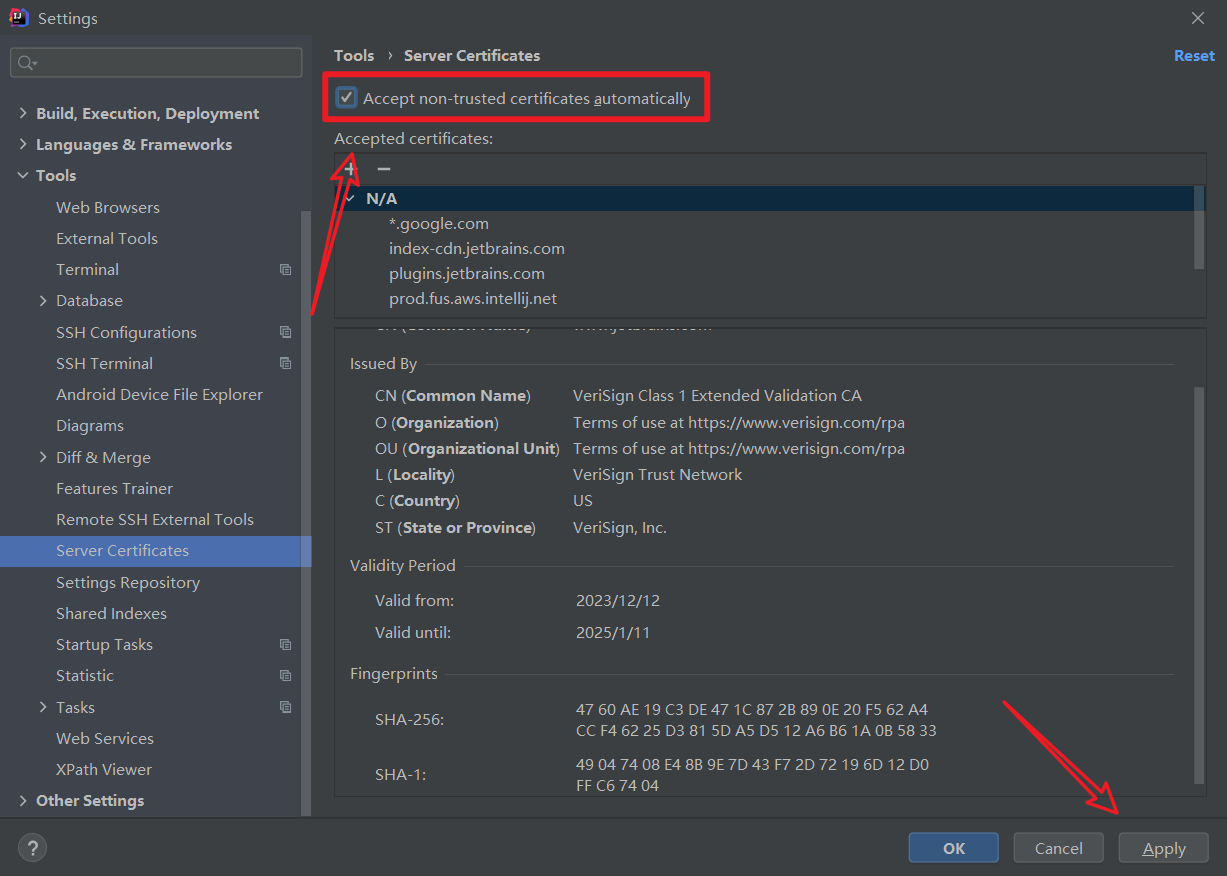Image resolution: width=1227 pixels, height=876 pixels.
Task: Select the prod.fus.aws.intellij.net certificate
Action: (x=473, y=298)
